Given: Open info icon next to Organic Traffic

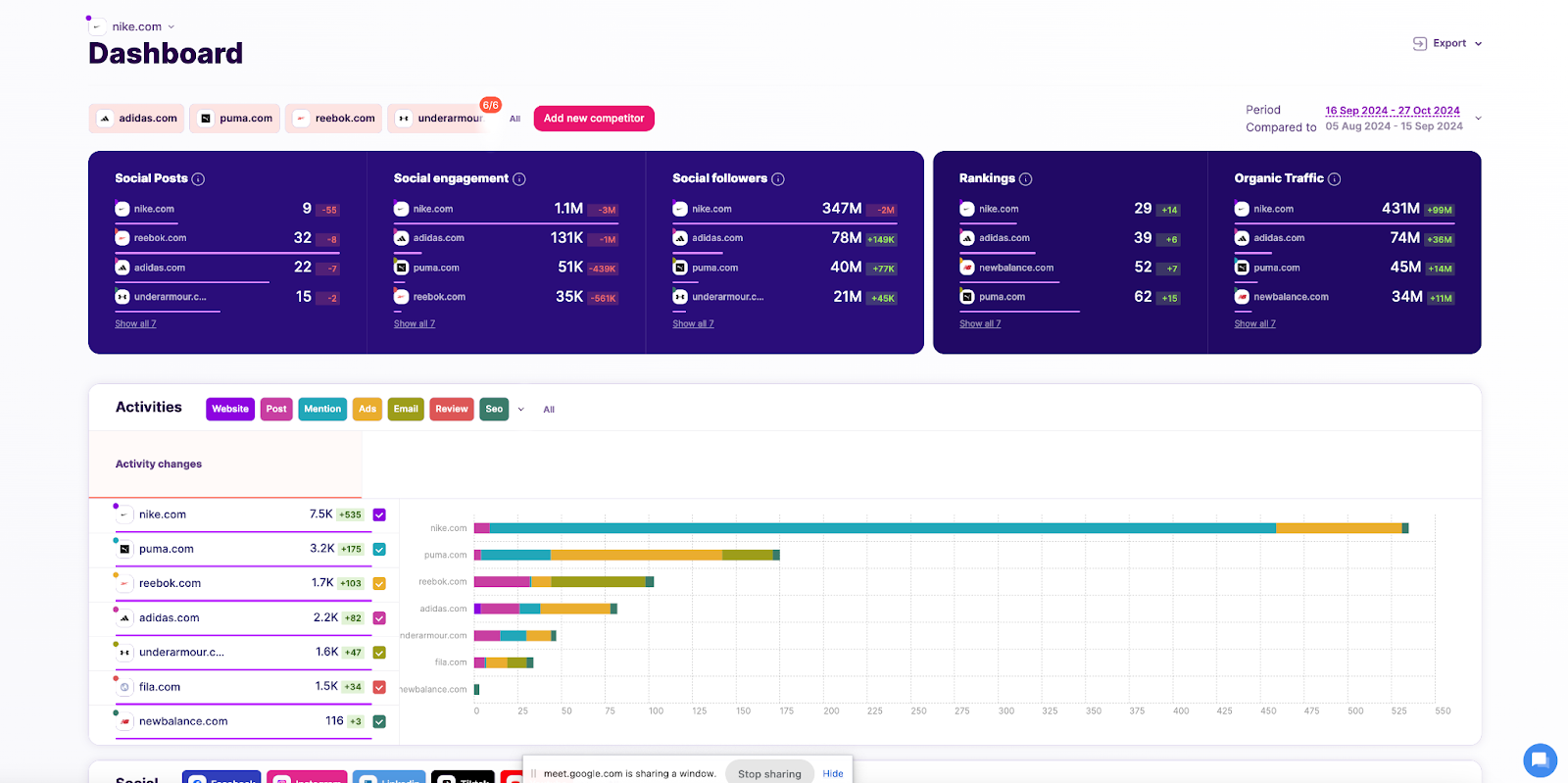Looking at the screenshot, I should pyautogui.click(x=1335, y=178).
